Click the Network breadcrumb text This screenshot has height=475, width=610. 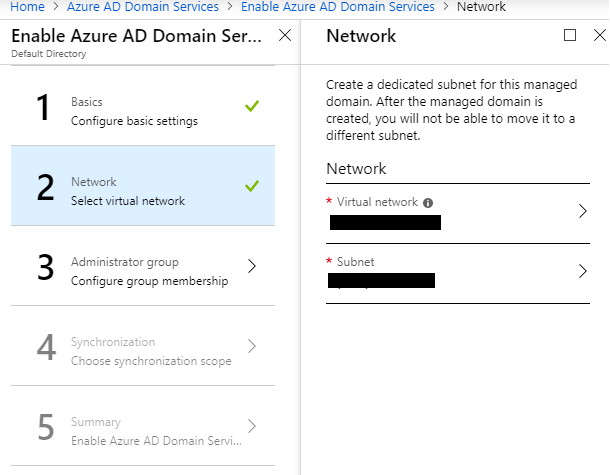tap(481, 6)
